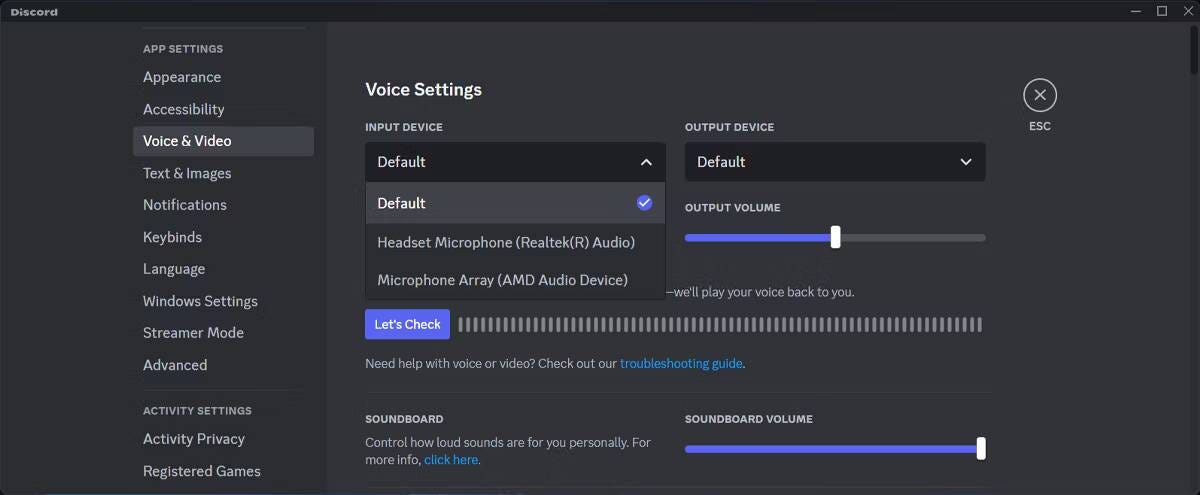This screenshot has width=1200, height=495.
Task: Open the troubleshooting guide link
Action: click(x=681, y=364)
